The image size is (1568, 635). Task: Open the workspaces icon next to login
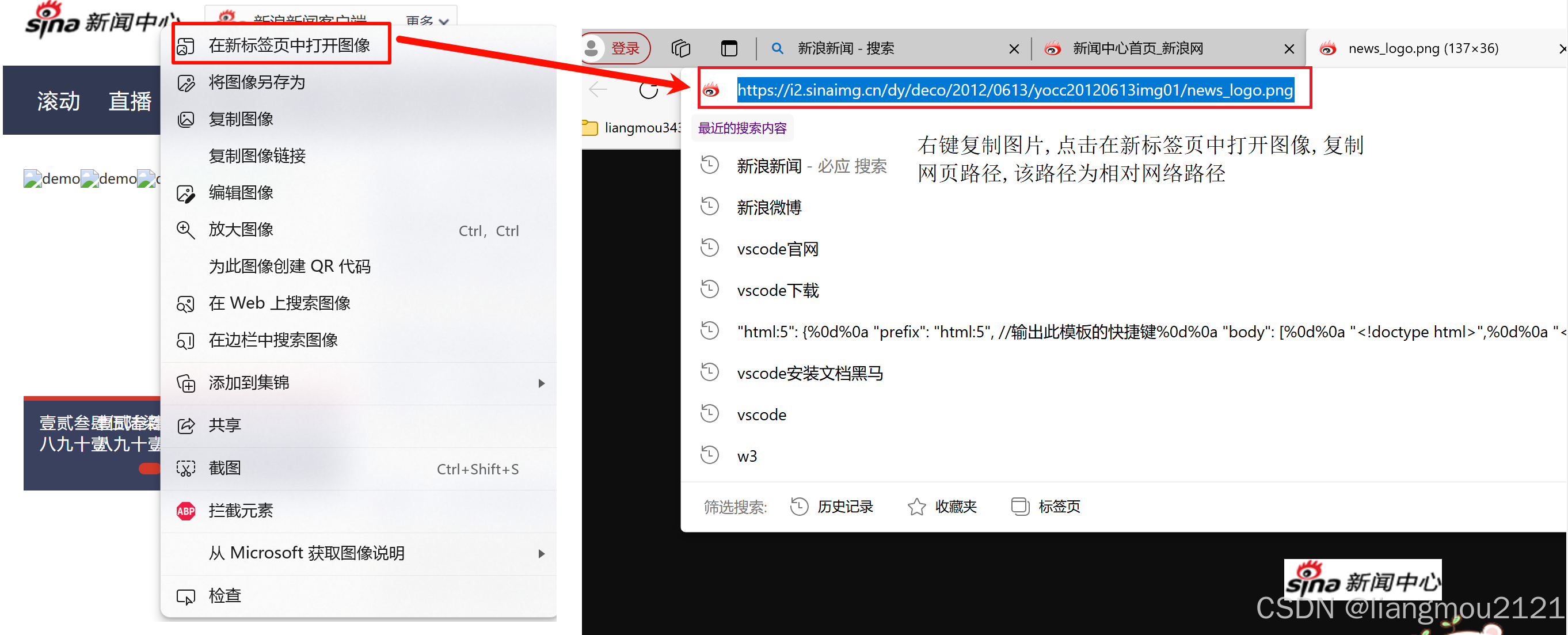[x=680, y=48]
